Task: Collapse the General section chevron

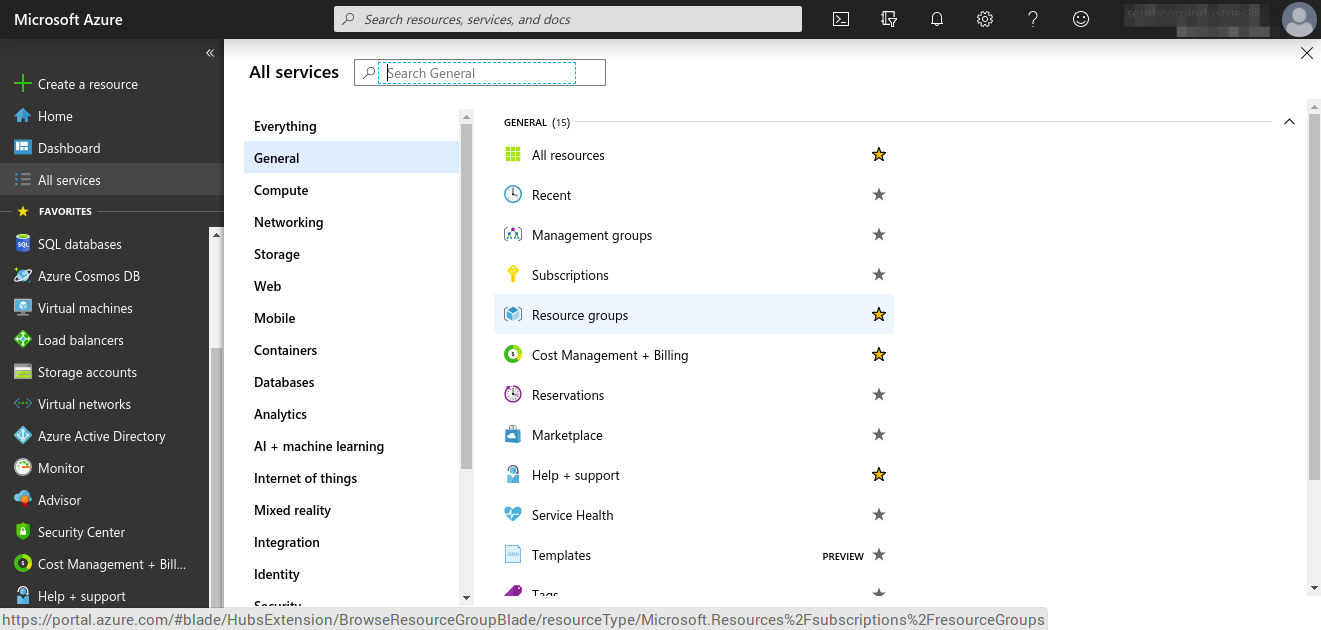Action: (x=1289, y=122)
